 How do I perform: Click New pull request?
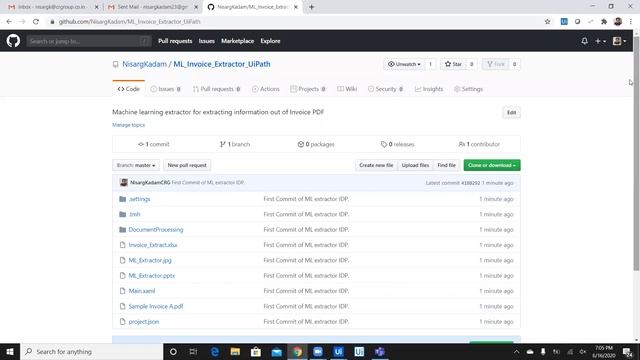click(187, 165)
